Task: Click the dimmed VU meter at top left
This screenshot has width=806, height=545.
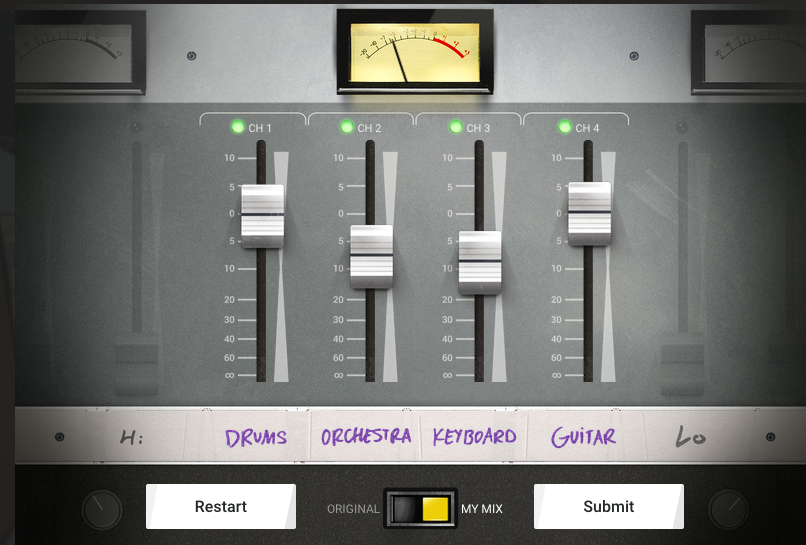Action: [80, 52]
